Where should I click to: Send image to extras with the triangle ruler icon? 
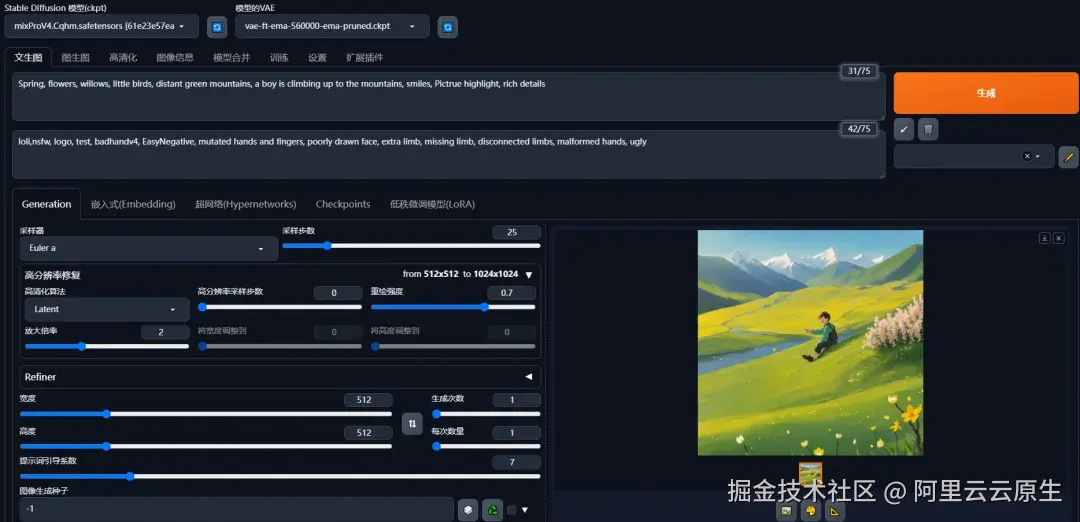(x=835, y=511)
